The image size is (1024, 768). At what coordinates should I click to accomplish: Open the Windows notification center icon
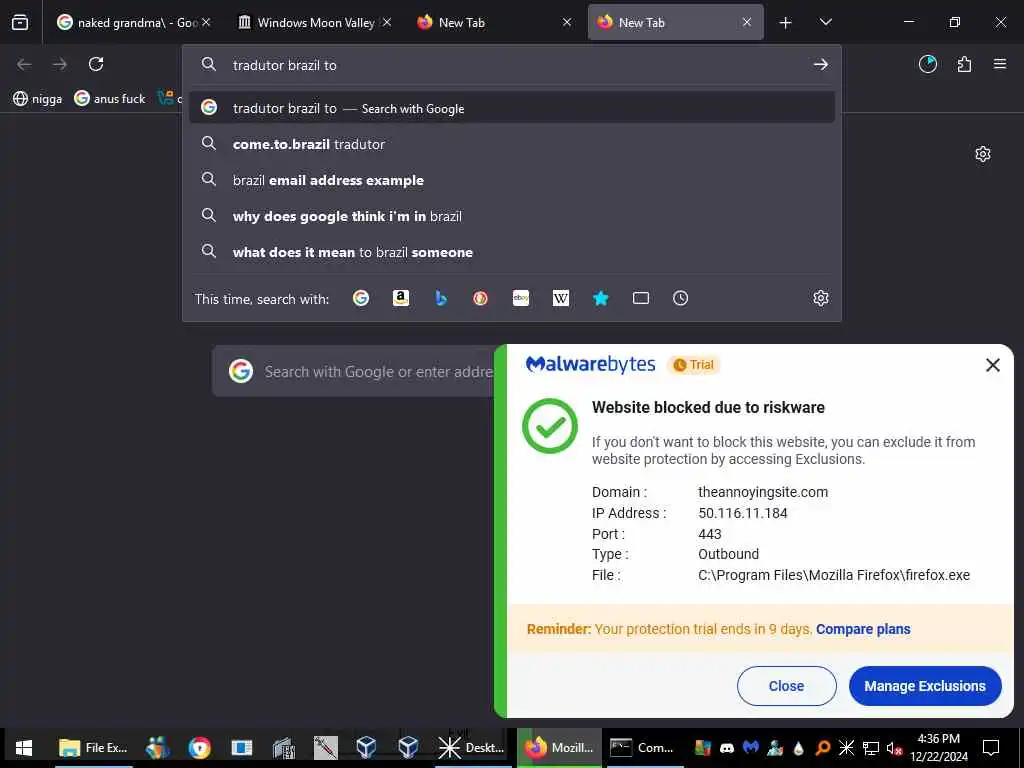991,748
